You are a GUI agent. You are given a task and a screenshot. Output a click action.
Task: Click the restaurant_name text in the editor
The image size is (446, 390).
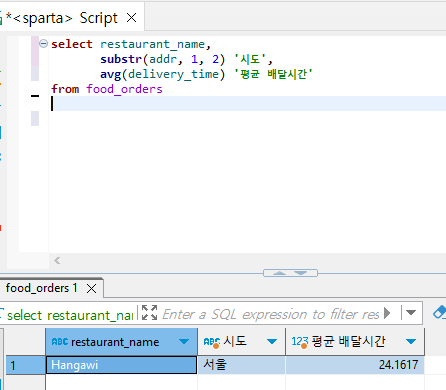point(152,44)
